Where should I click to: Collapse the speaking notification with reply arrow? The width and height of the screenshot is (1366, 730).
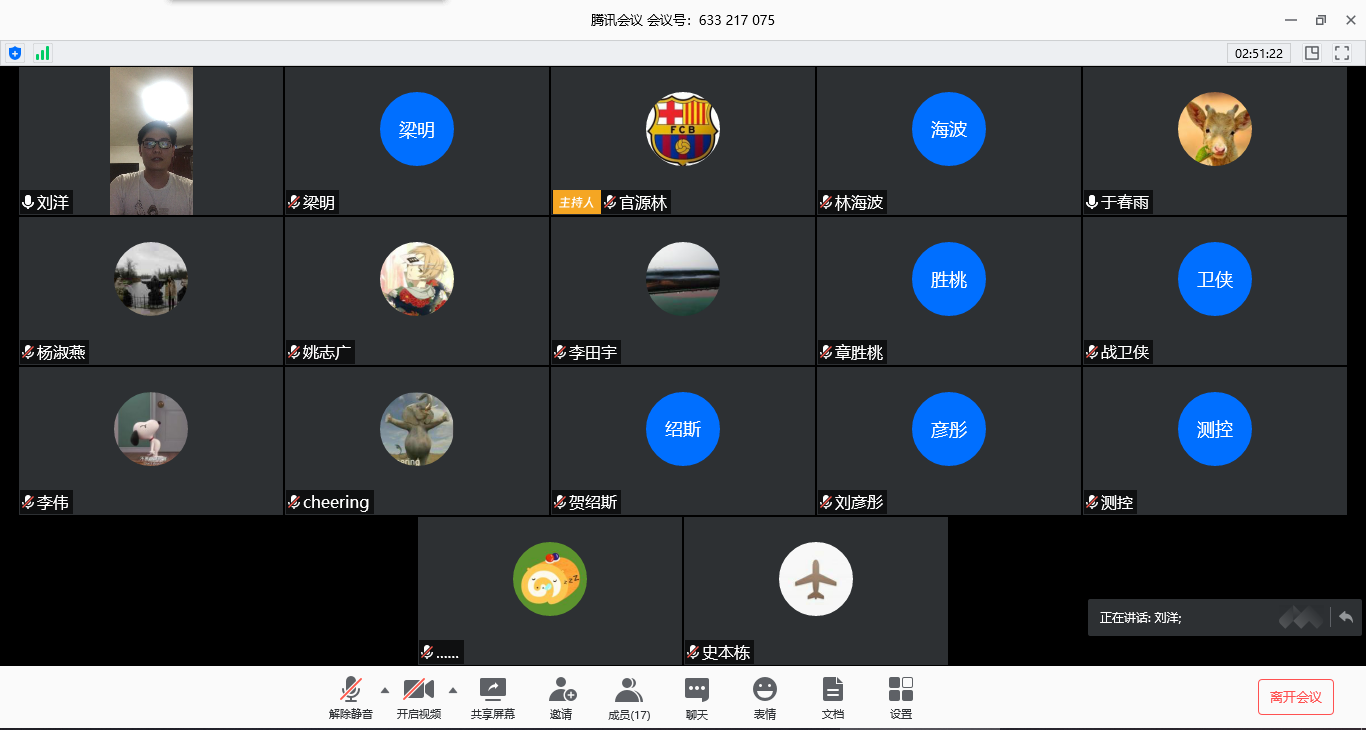[1346, 617]
